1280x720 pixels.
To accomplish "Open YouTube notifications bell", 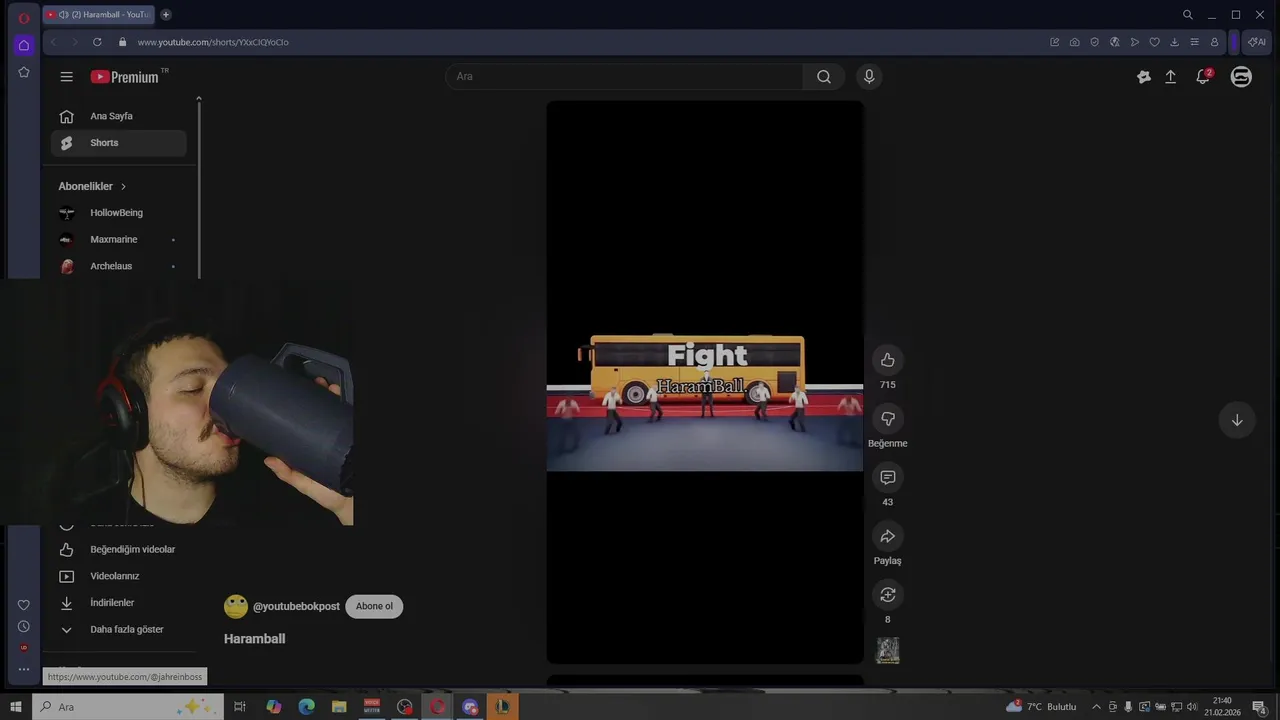I will tap(1203, 77).
